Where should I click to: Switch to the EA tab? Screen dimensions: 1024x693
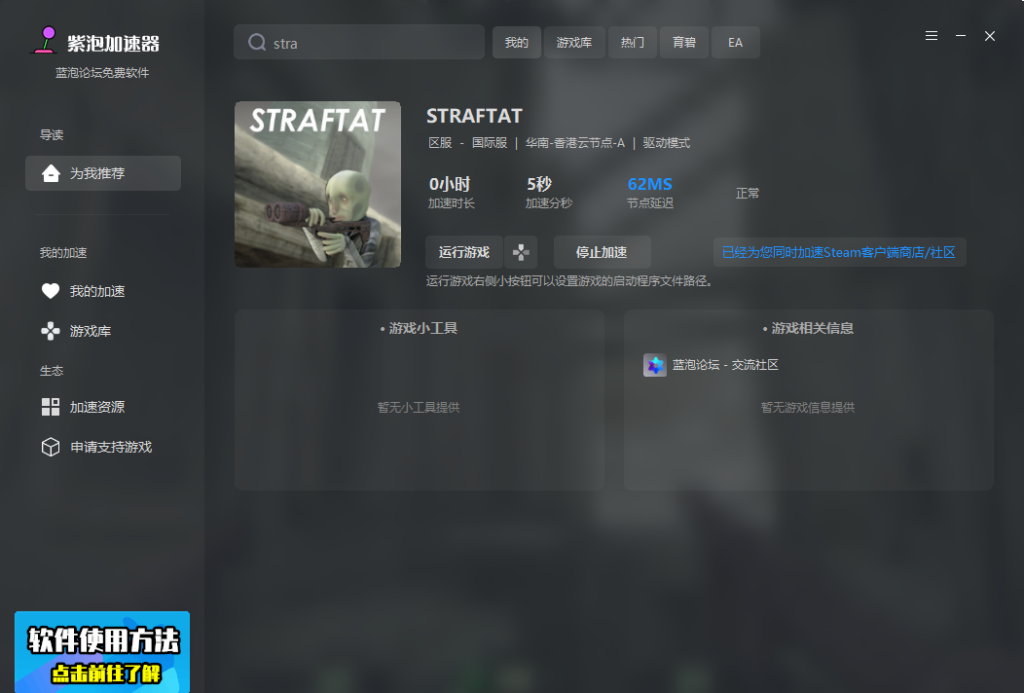(x=735, y=42)
